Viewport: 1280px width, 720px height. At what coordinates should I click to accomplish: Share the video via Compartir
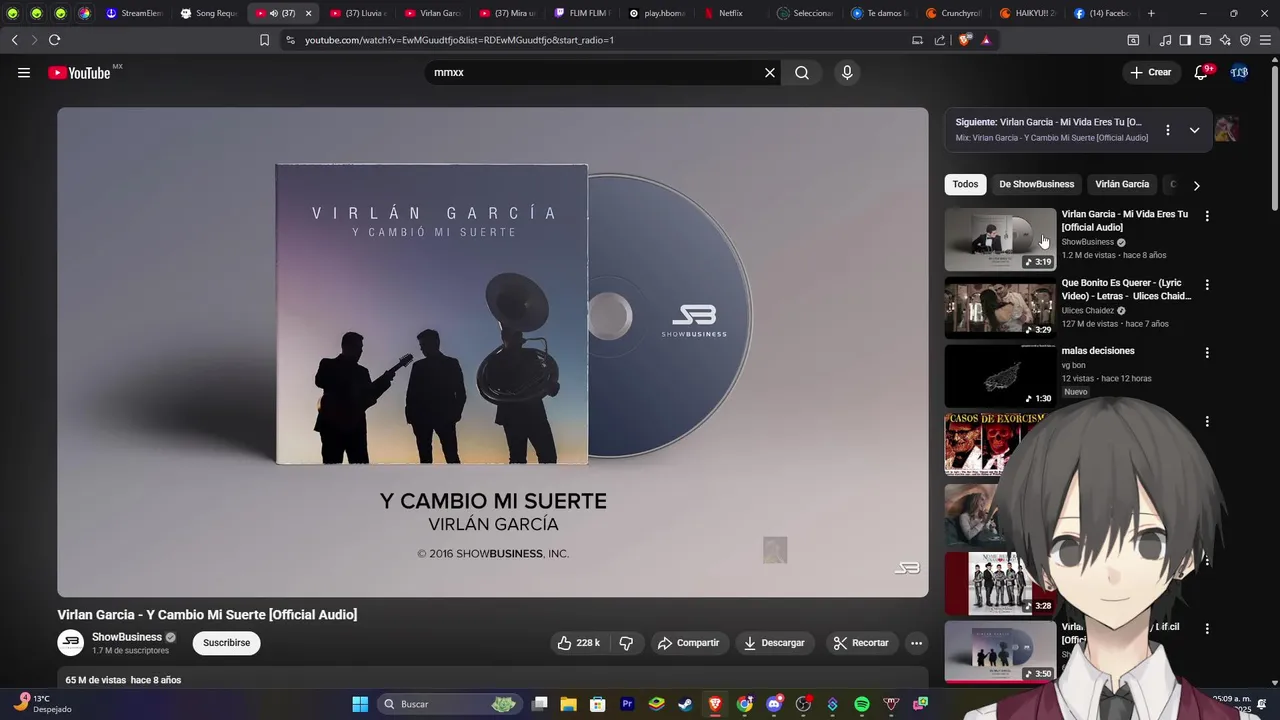[688, 643]
